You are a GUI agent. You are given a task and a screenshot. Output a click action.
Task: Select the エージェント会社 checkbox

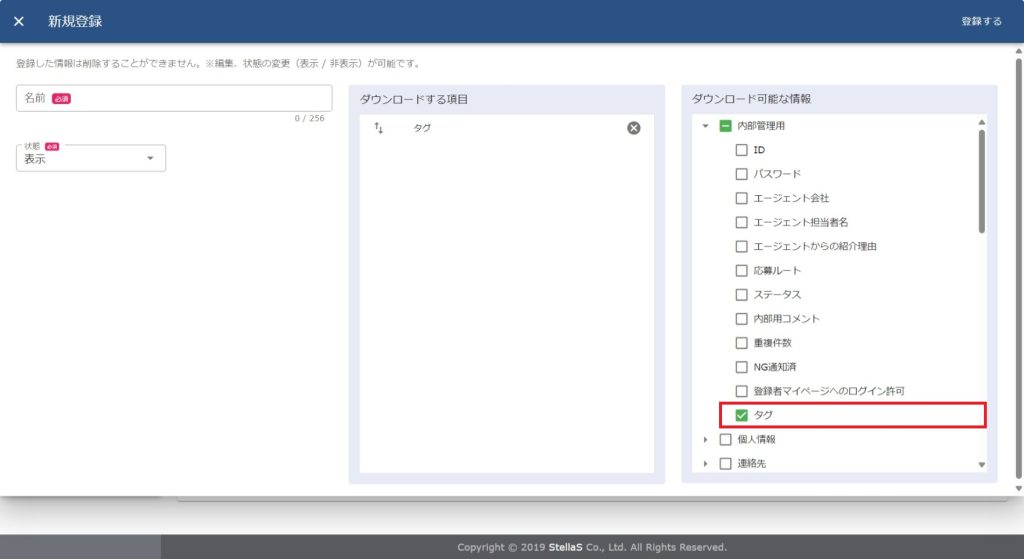(742, 198)
